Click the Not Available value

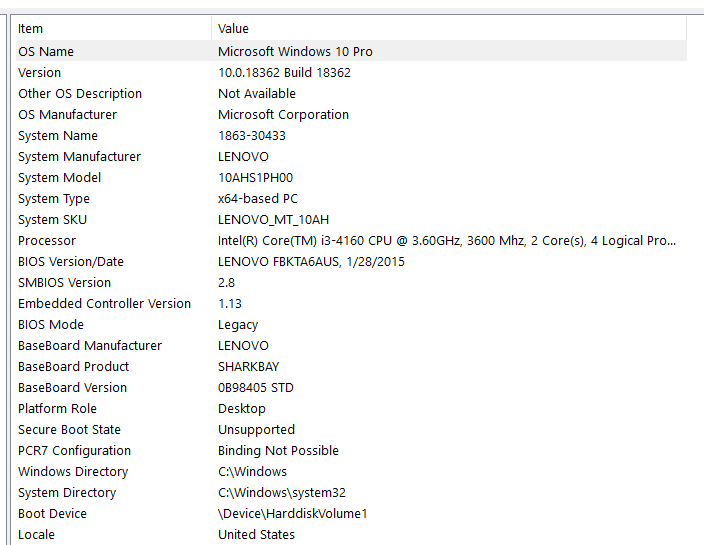[x=257, y=93]
